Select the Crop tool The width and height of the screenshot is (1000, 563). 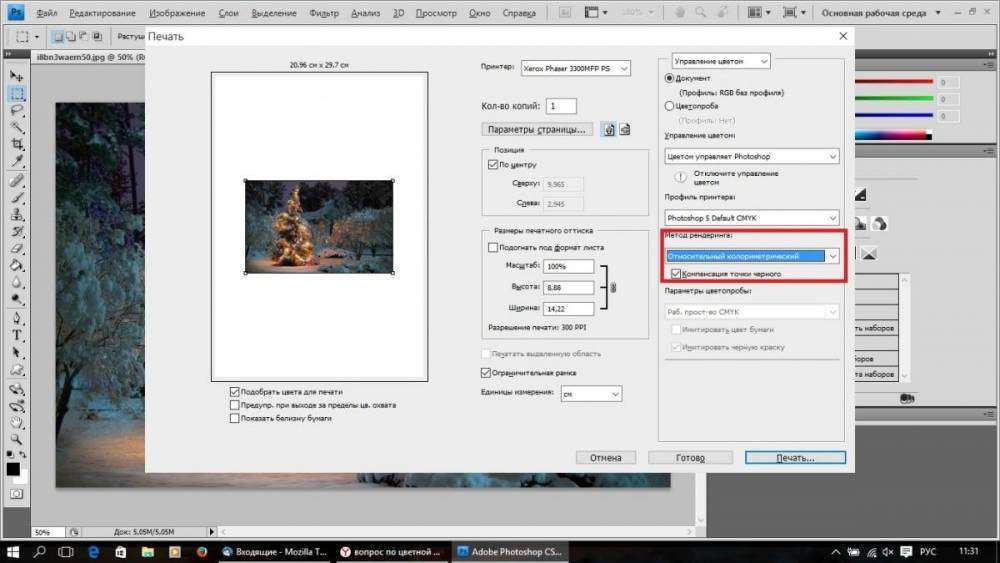(x=16, y=145)
